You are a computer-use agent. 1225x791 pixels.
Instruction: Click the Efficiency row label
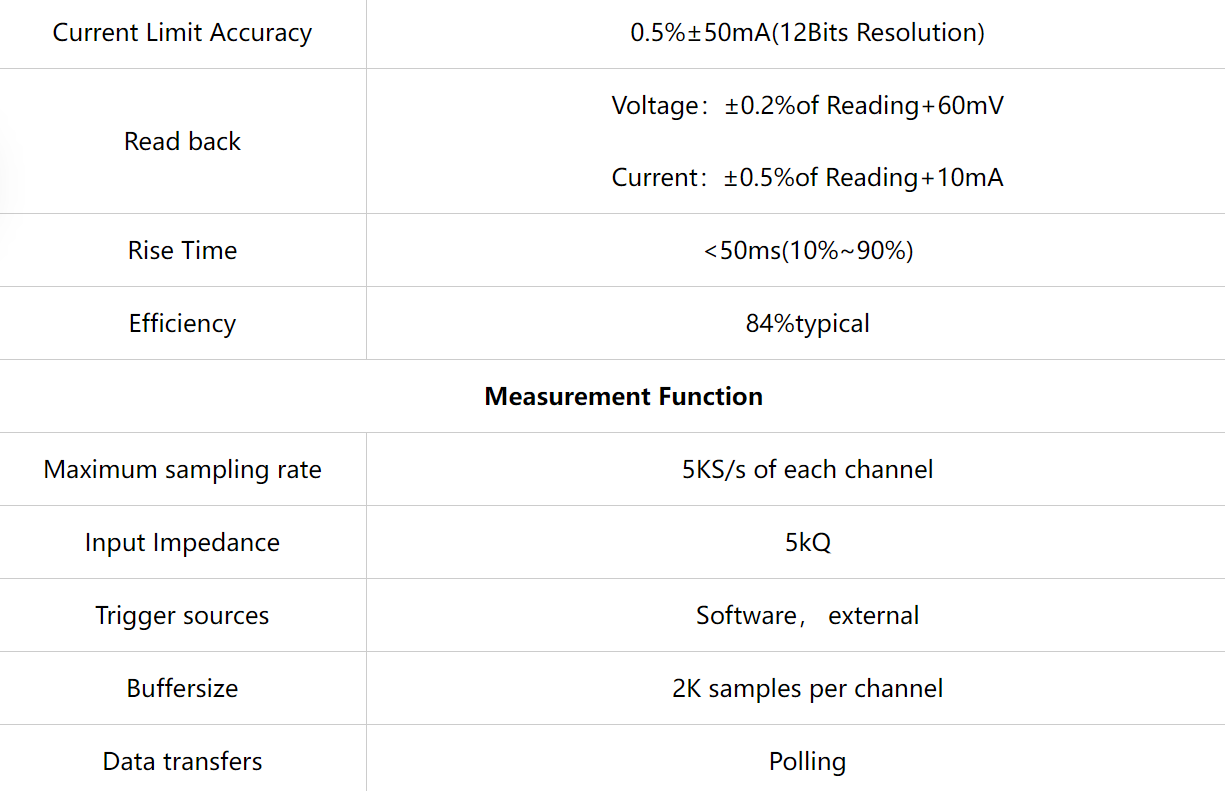coord(182,323)
